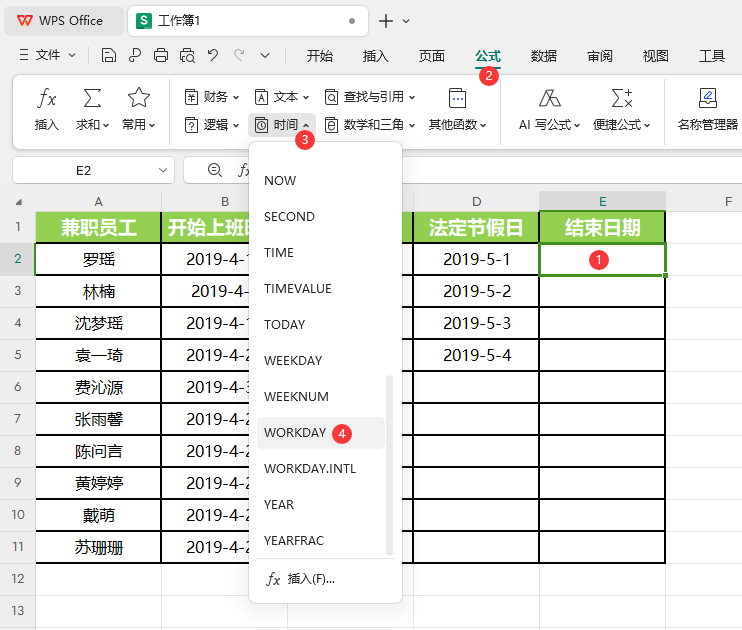Screen dimensions: 742x630
Task: Open the 其他函数 icon menu
Action: 457,98
